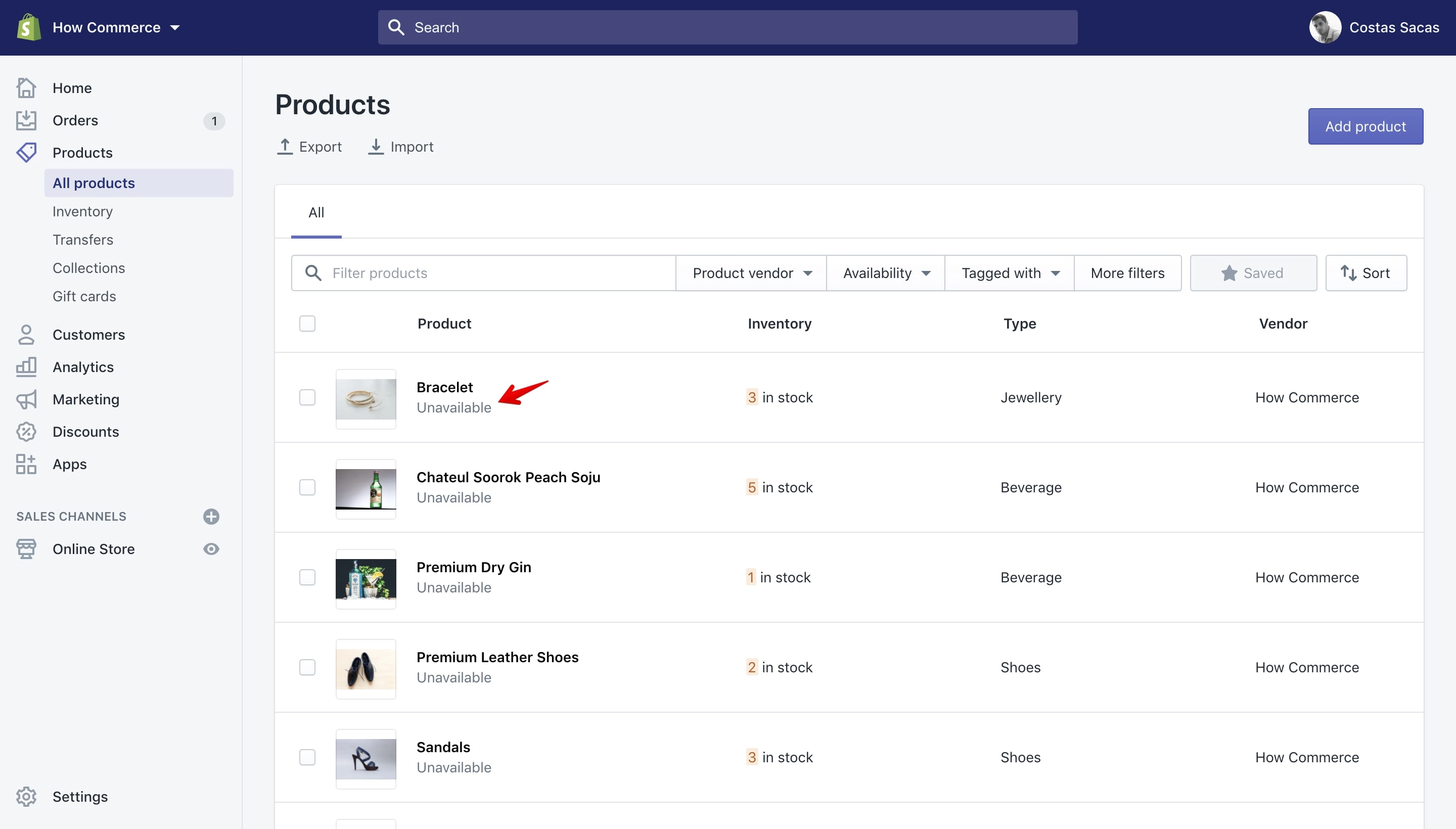Go to Home in sidebar
The image size is (1456, 829).
pos(72,88)
